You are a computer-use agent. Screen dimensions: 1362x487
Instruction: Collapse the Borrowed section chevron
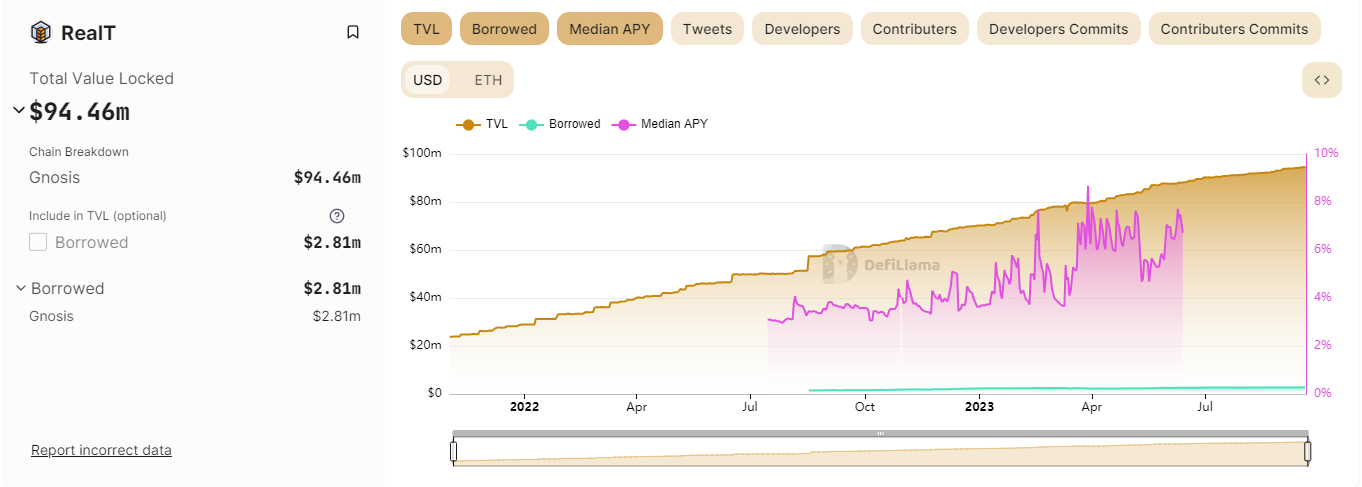click(20, 288)
